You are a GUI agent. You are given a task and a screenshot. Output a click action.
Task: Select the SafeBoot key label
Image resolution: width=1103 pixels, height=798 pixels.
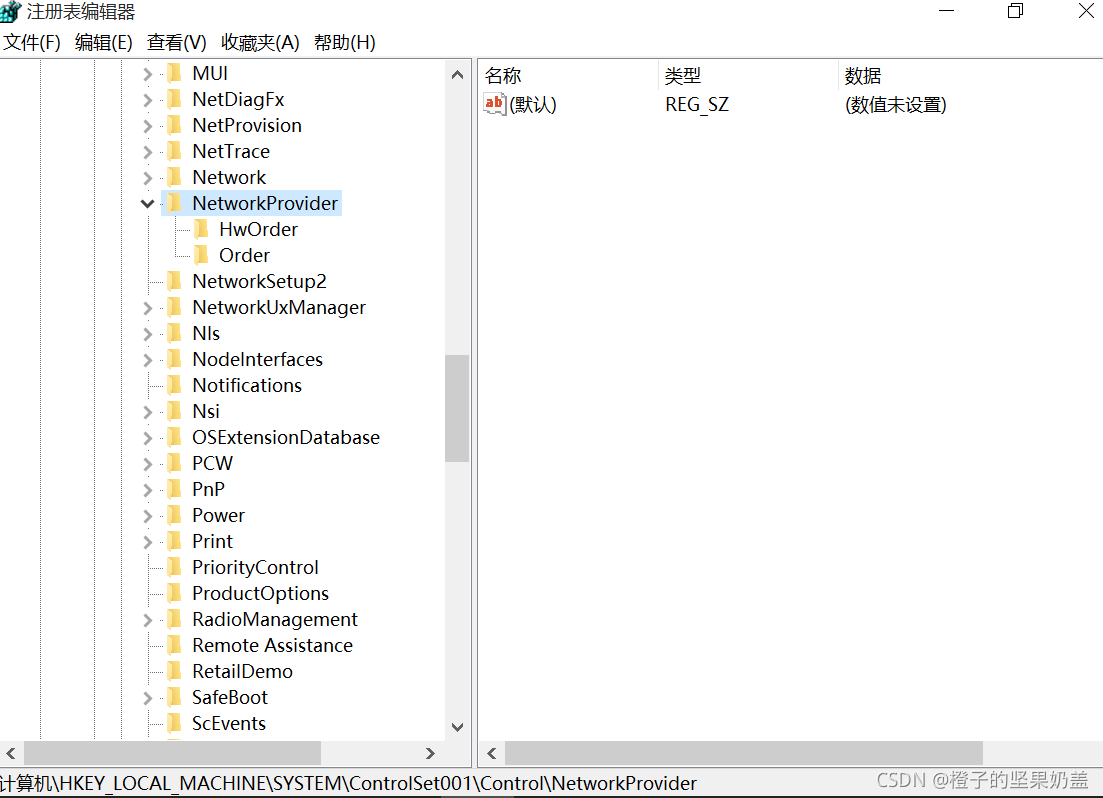pyautogui.click(x=229, y=697)
